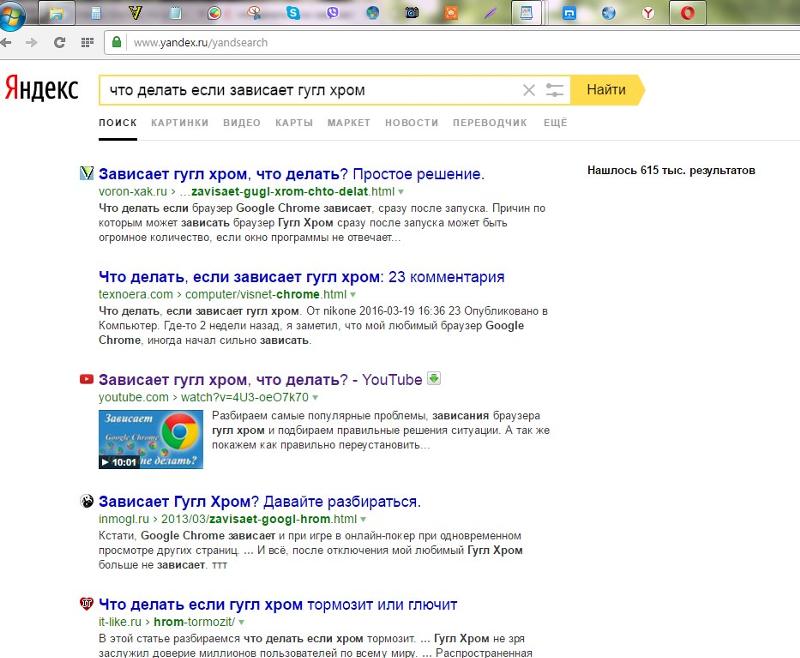Viewport: 800px width, 658px height.
Task: Open the apps grid icon beside the address bar
Action: [x=88, y=42]
